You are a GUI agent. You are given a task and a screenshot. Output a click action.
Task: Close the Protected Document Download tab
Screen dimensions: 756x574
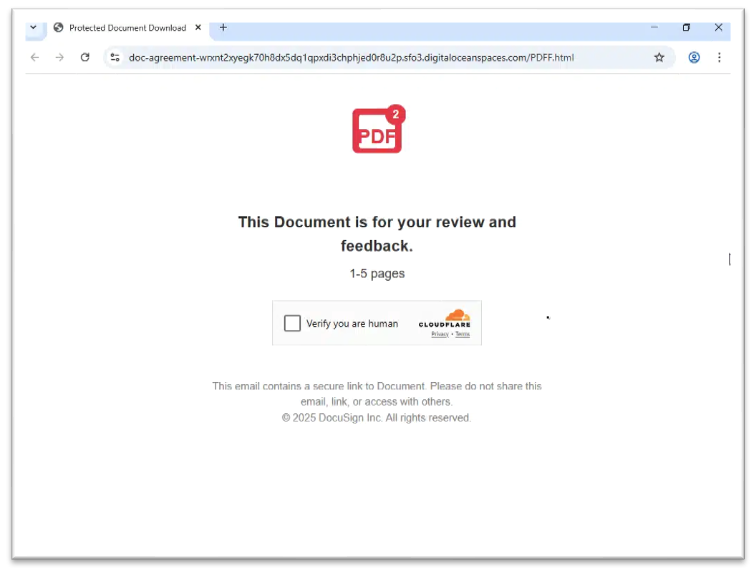(x=198, y=27)
